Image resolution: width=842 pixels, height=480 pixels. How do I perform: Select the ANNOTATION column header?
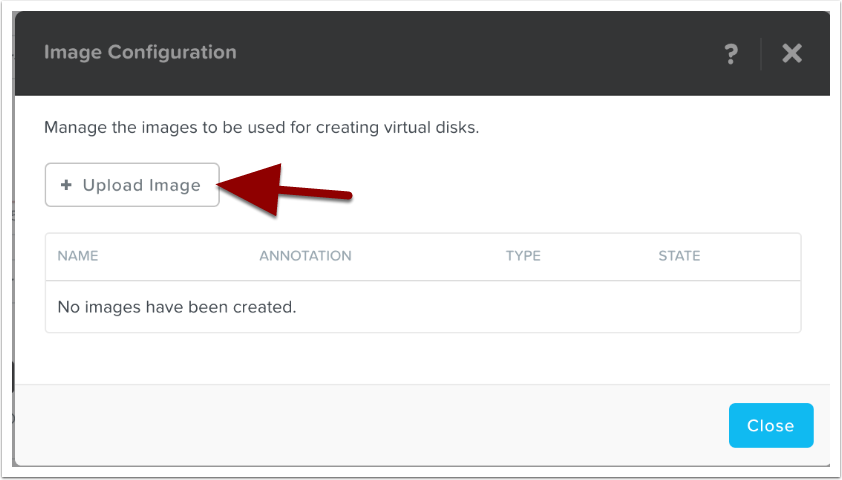click(x=305, y=256)
